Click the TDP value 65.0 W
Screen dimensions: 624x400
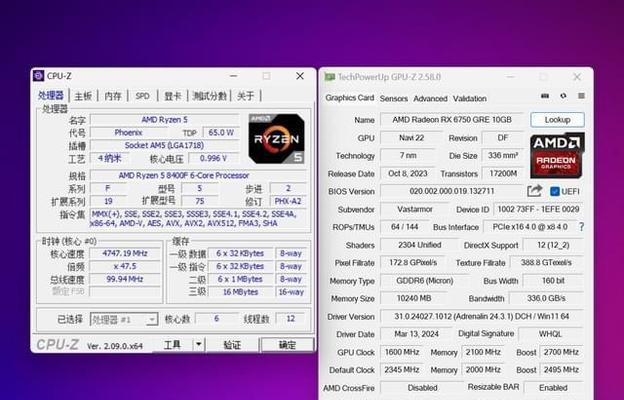(221, 133)
